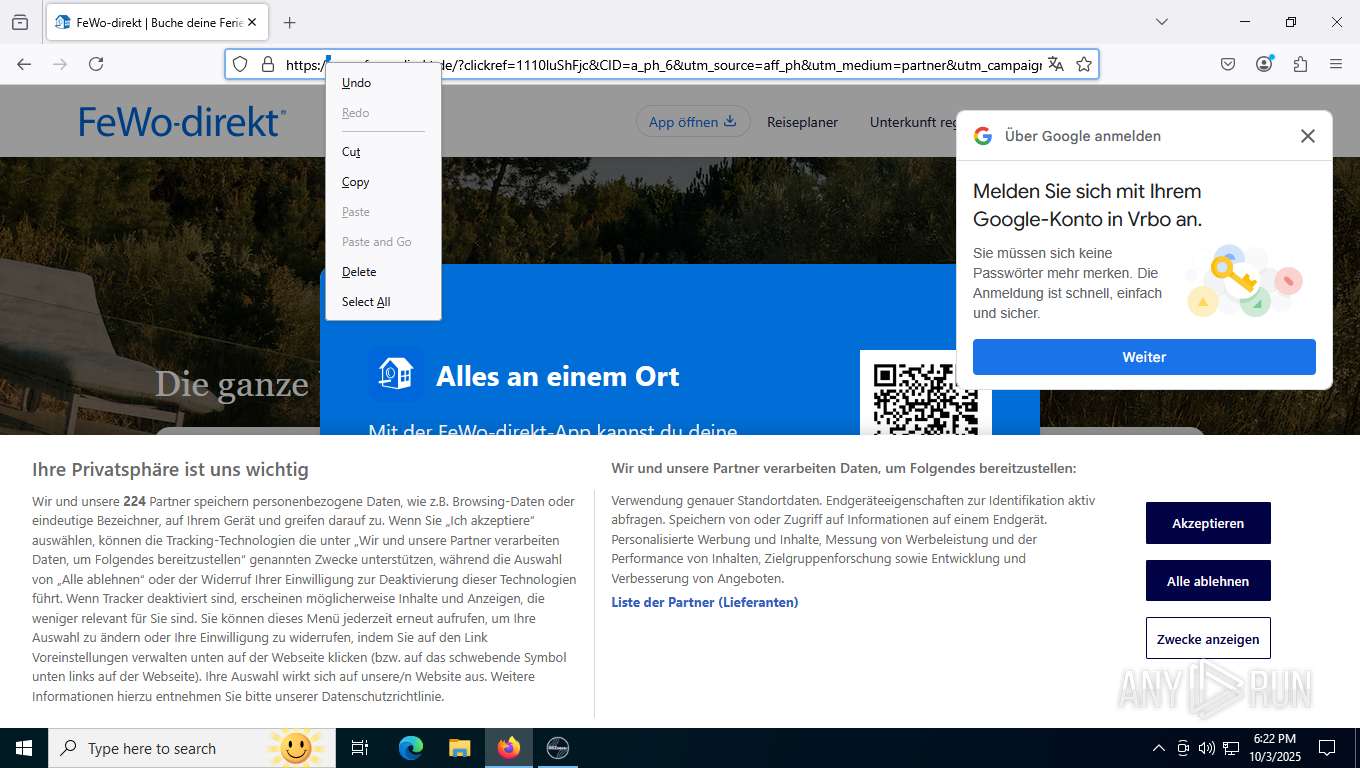
Task: Close the Google sign-in popup
Action: [x=1307, y=136]
